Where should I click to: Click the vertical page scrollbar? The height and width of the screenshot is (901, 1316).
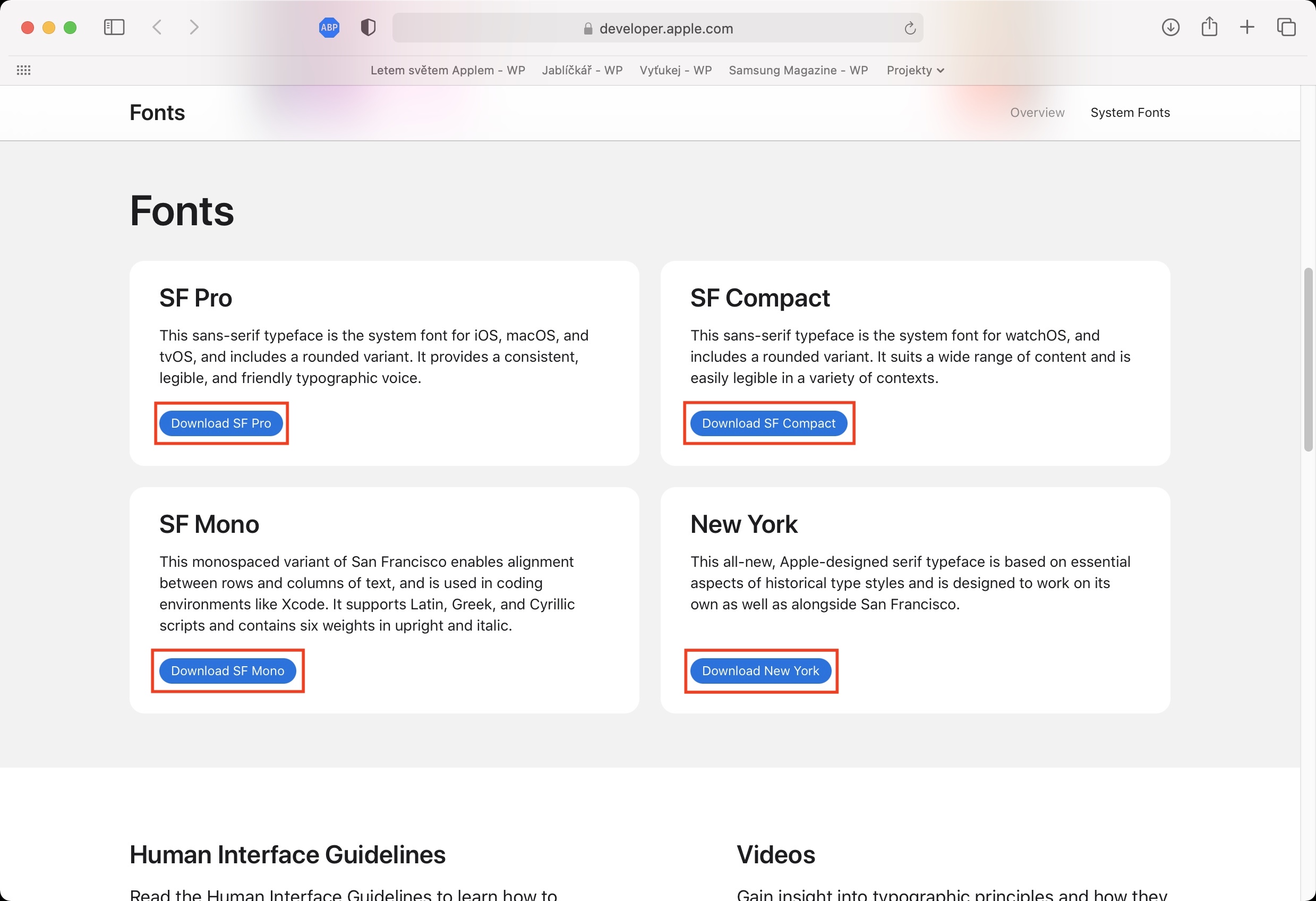click(x=1308, y=360)
